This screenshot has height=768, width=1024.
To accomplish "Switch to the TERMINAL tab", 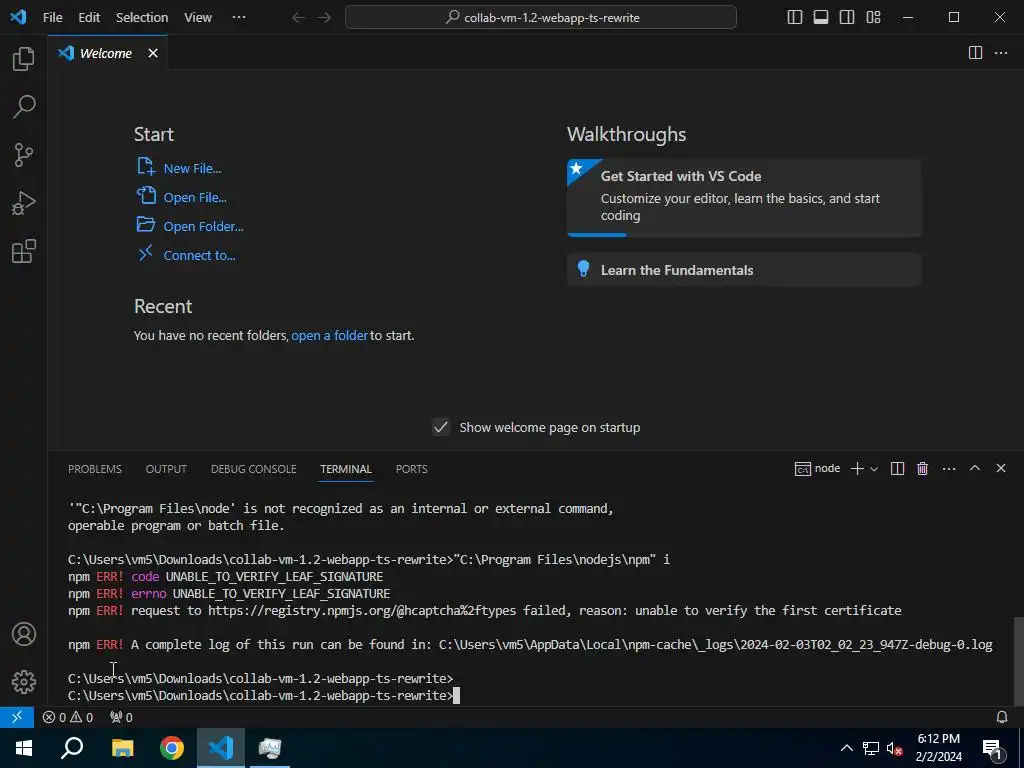I will point(346,469).
